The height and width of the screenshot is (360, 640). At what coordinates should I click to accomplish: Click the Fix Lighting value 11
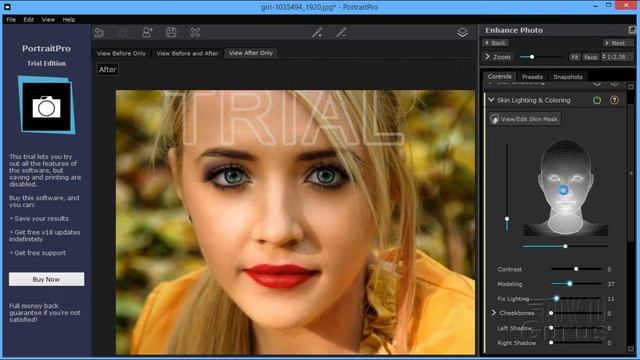[x=611, y=299]
